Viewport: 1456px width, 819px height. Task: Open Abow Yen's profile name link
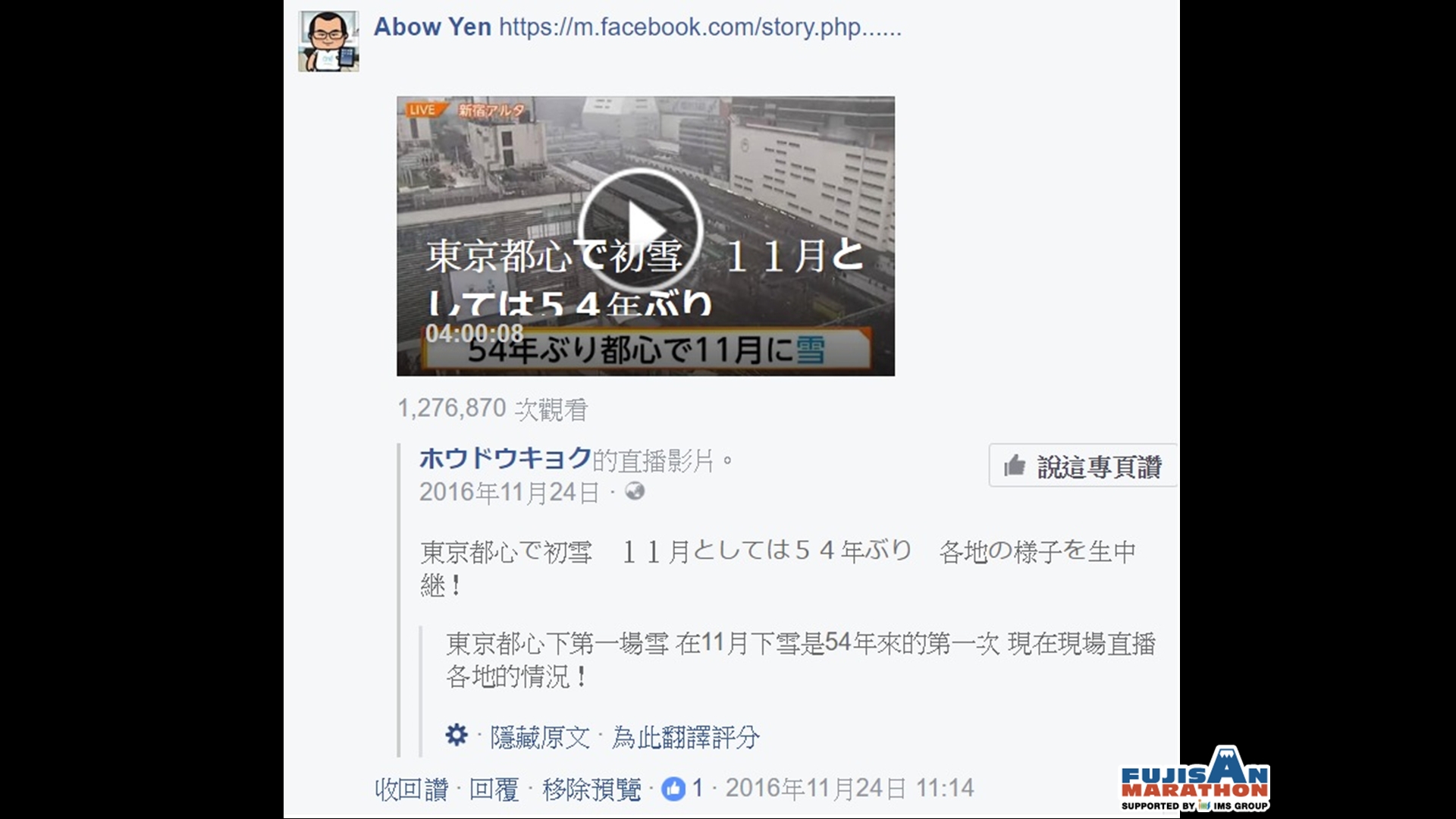tap(432, 27)
